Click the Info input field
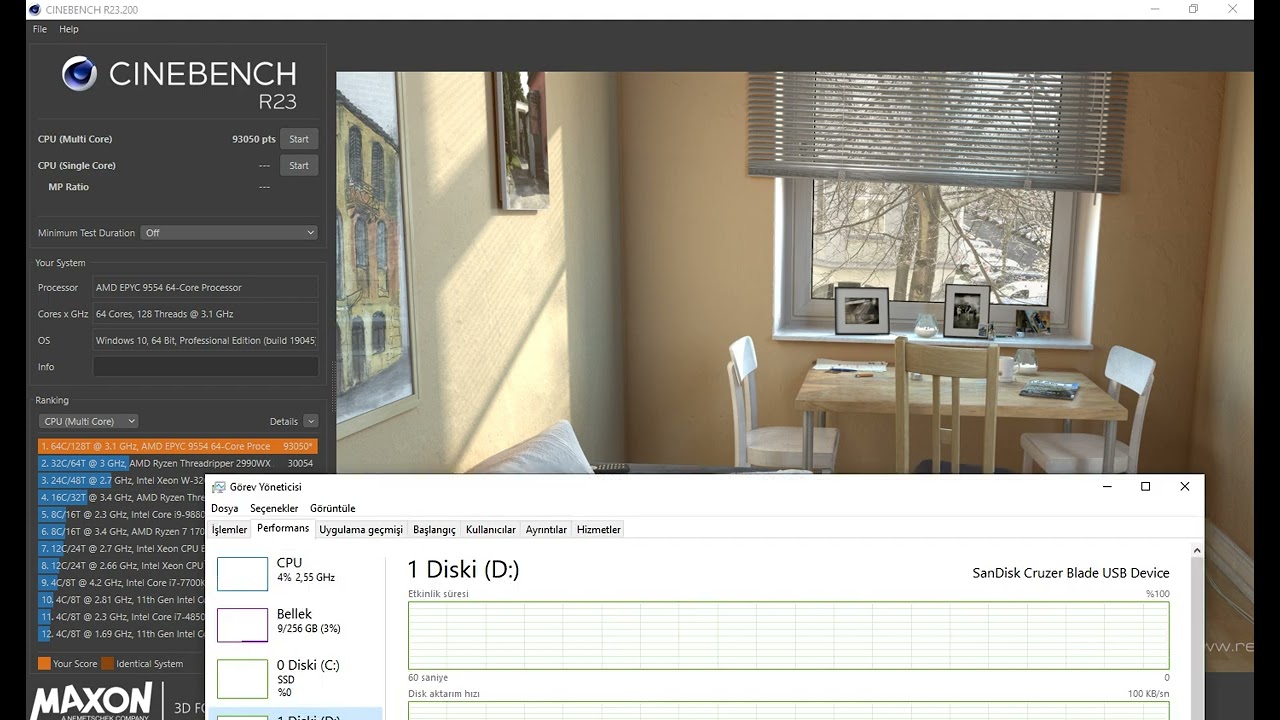Viewport: 1280px width, 720px height. click(x=206, y=367)
